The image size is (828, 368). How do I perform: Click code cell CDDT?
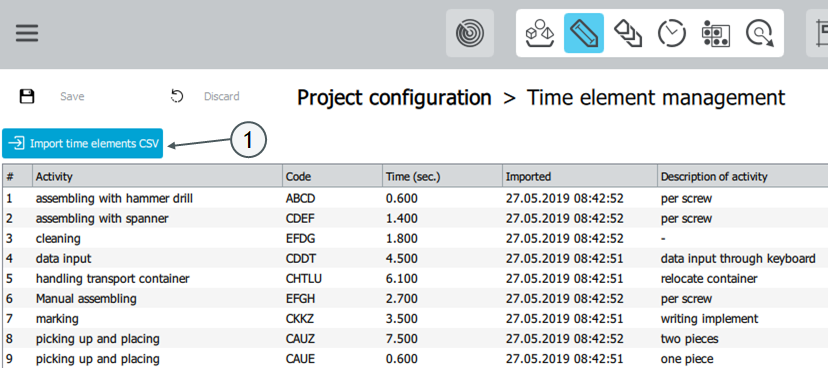(300, 259)
